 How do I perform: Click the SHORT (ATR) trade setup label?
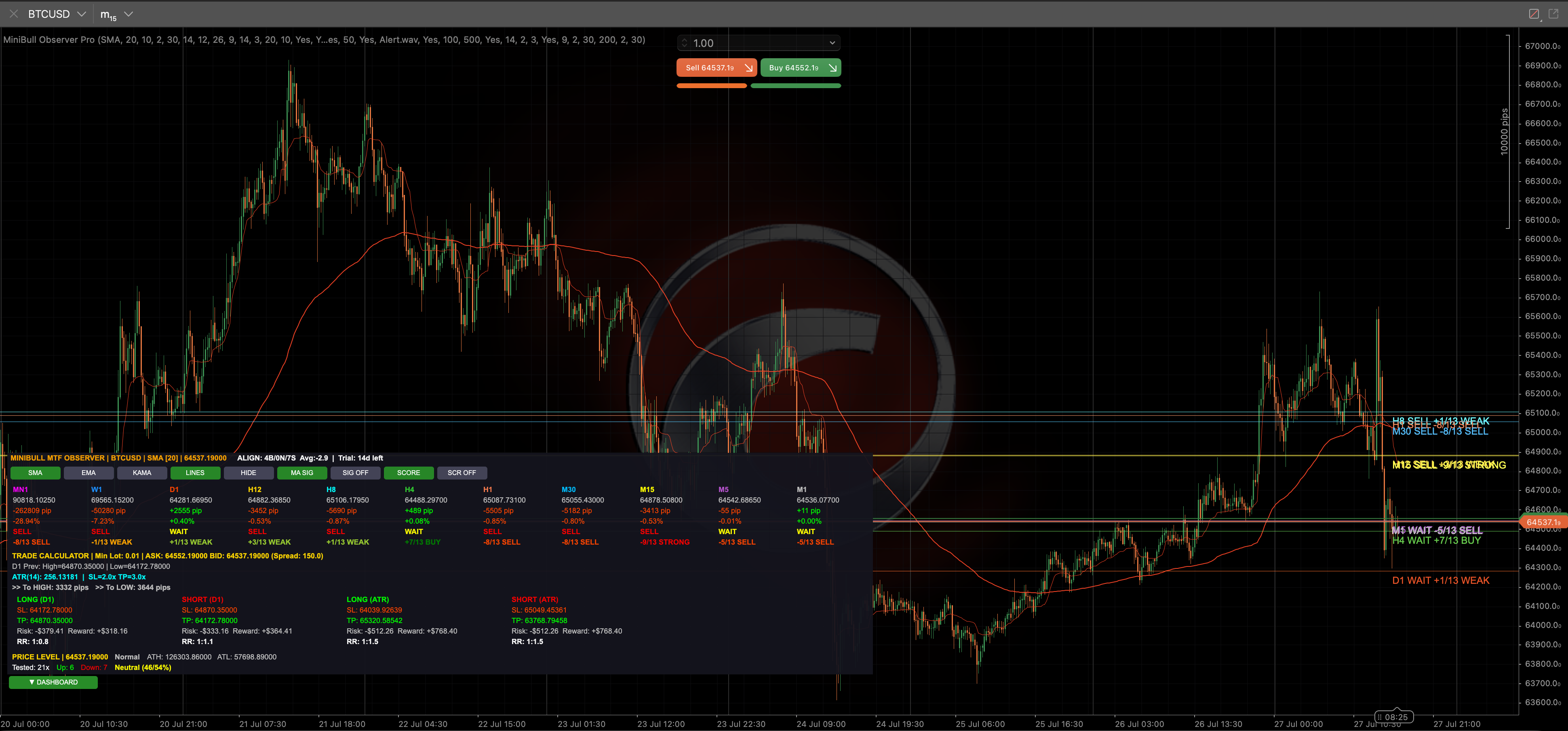pyautogui.click(x=535, y=600)
